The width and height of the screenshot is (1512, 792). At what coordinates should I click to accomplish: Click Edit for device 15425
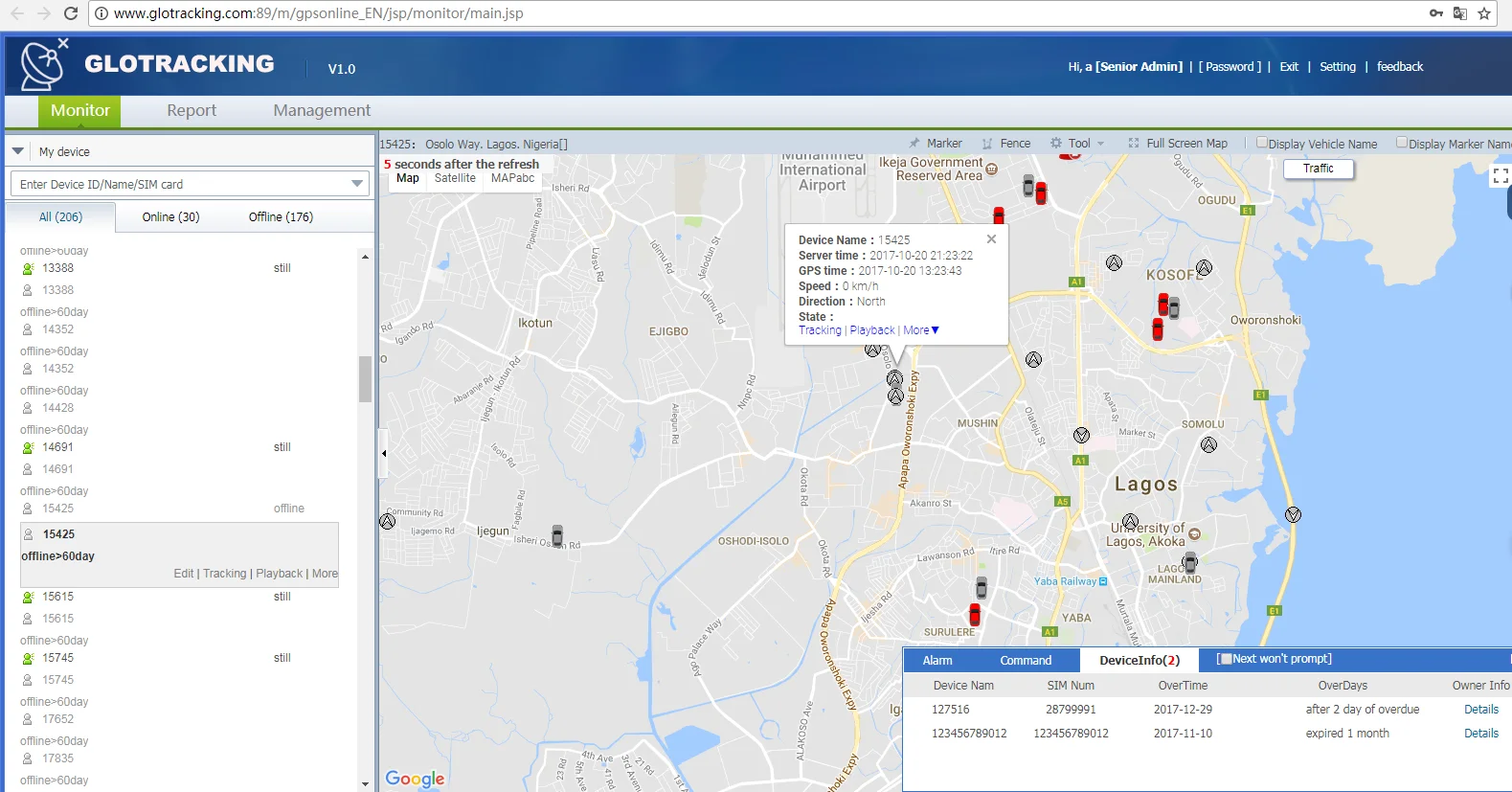(184, 574)
